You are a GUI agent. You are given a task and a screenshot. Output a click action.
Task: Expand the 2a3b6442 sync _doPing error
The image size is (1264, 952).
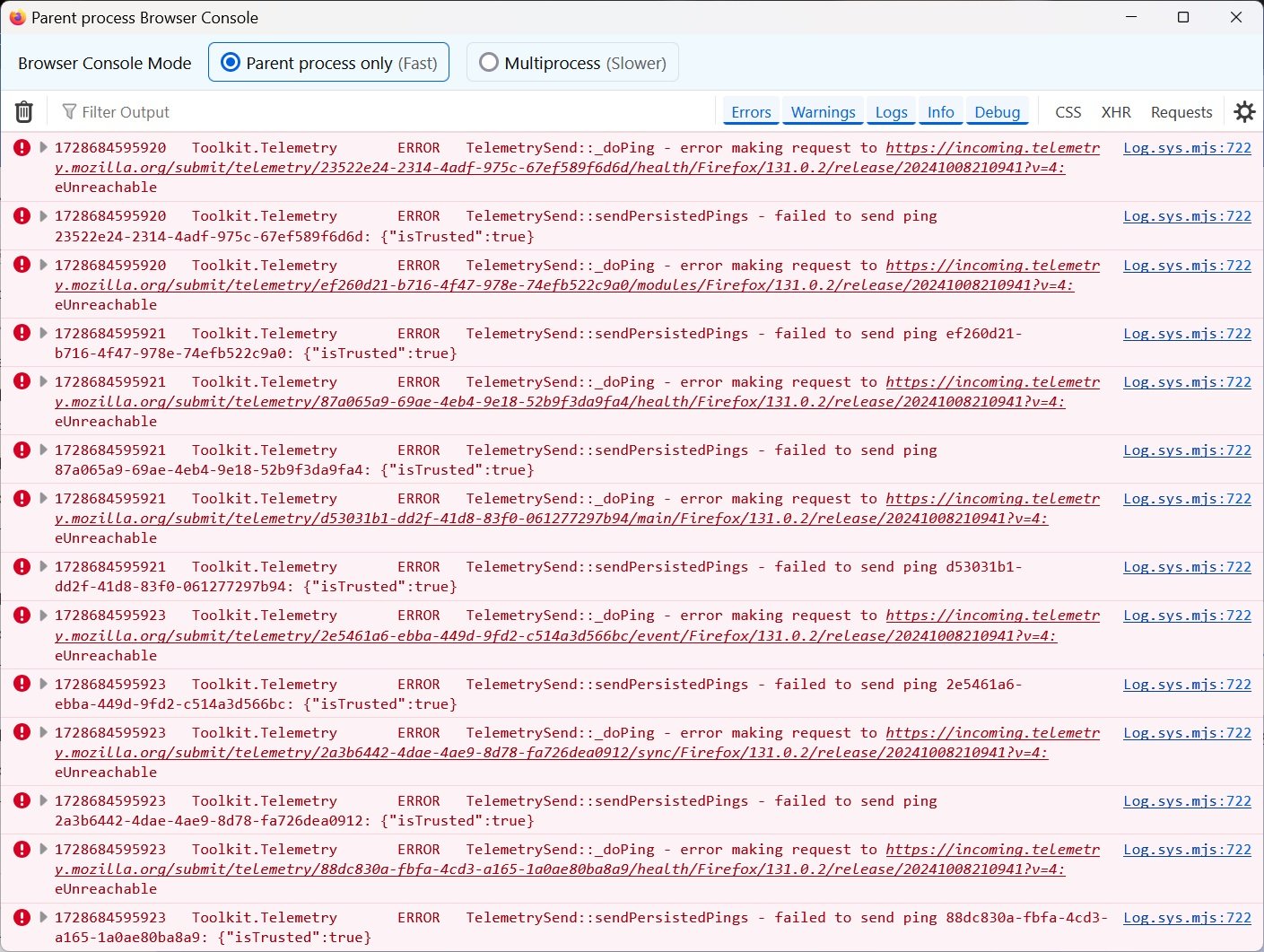(x=42, y=732)
